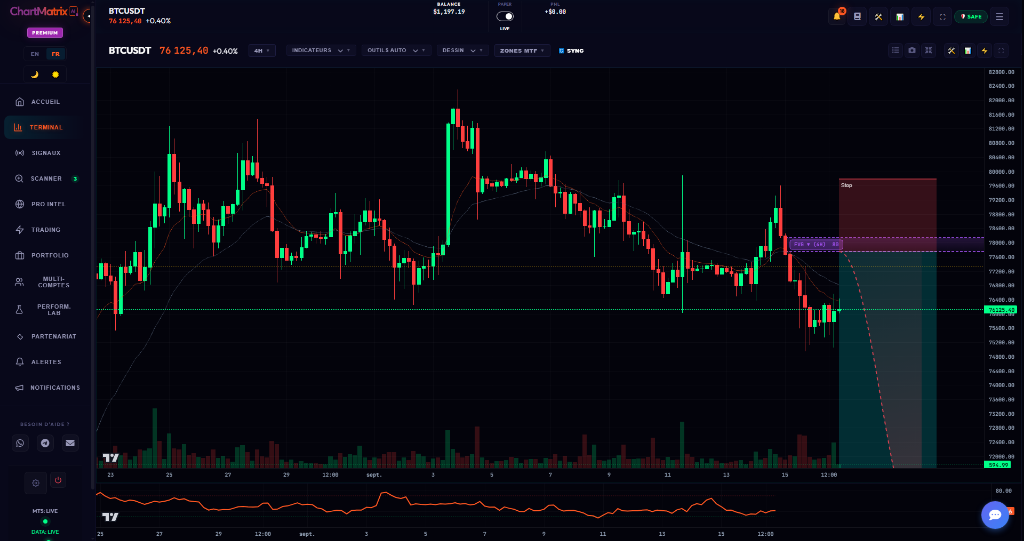Screen dimensions: 1024x541
Task: Open SCANNER in sidebar
Action: tap(45, 178)
